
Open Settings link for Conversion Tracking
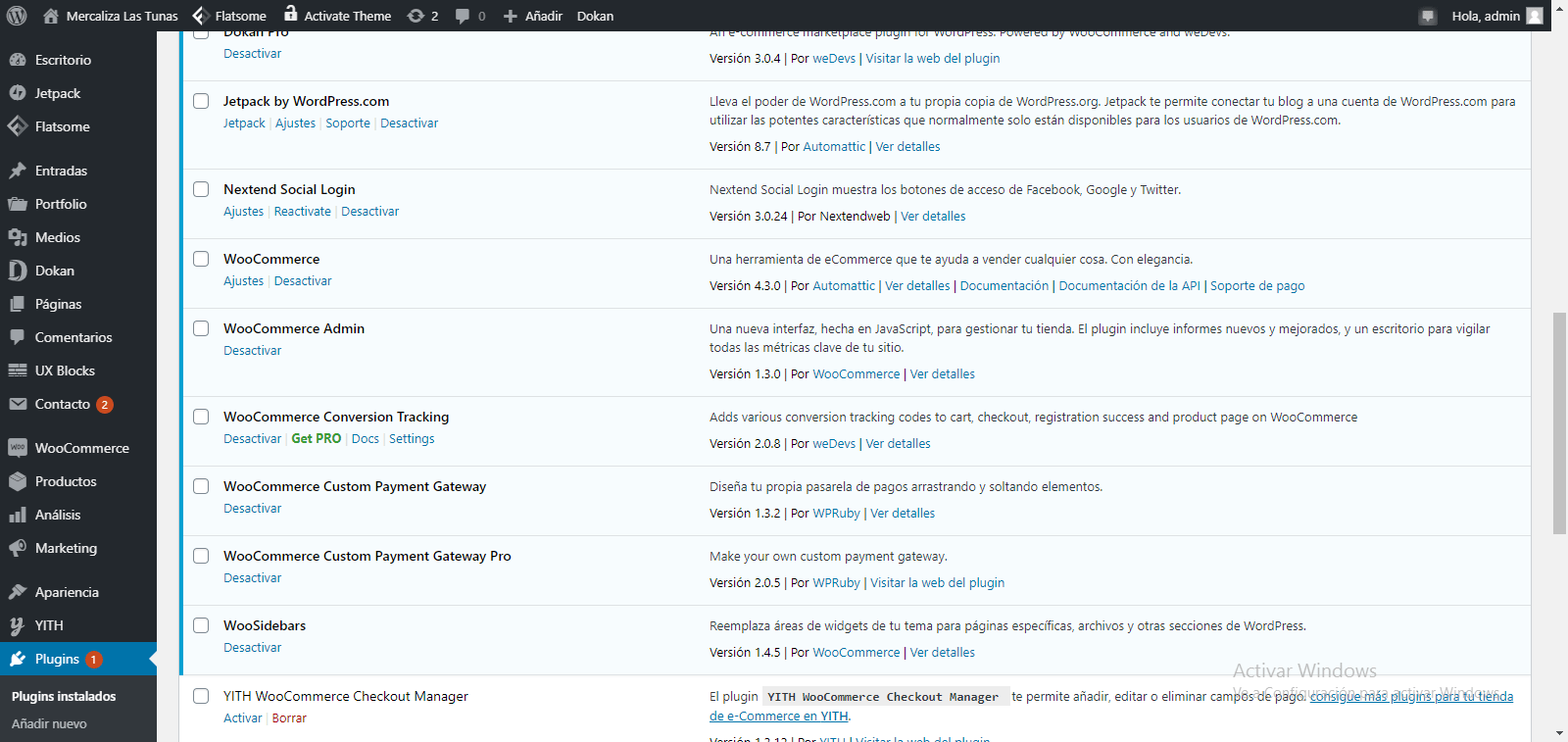412,439
